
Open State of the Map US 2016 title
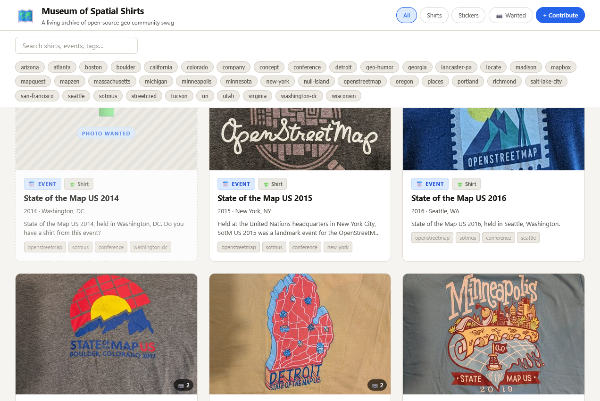(459, 198)
